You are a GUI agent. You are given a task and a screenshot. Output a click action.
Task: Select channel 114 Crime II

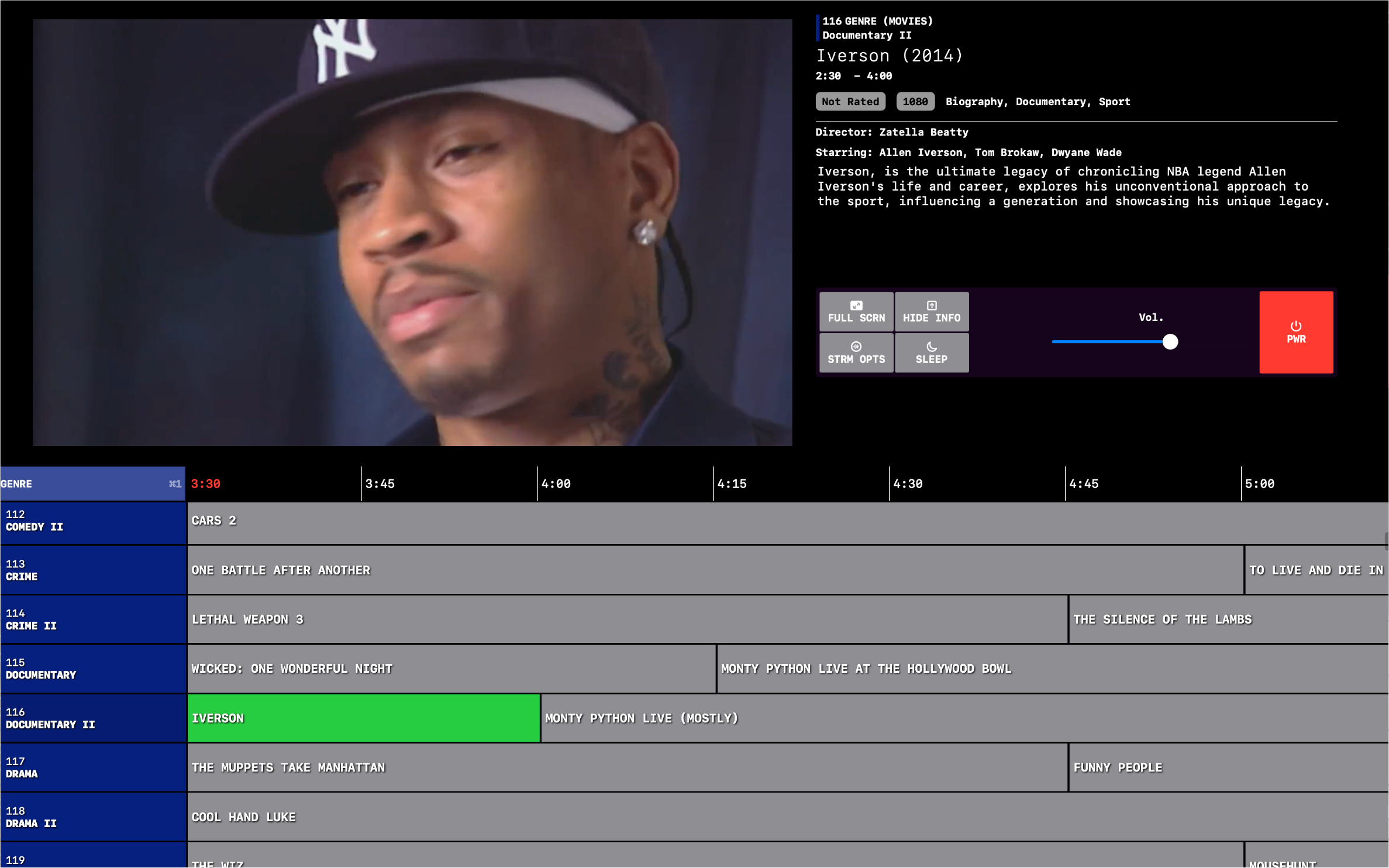tap(93, 620)
